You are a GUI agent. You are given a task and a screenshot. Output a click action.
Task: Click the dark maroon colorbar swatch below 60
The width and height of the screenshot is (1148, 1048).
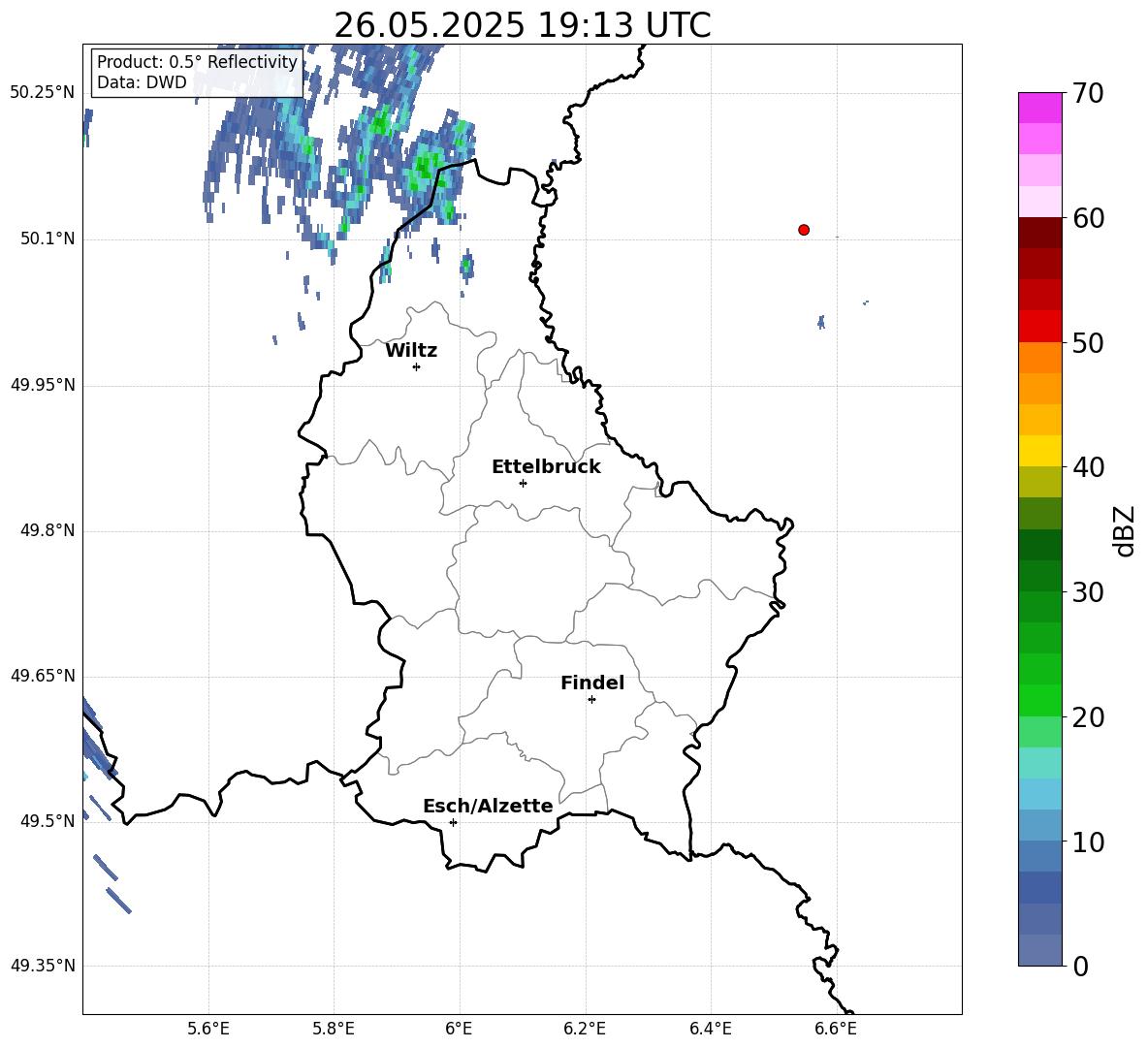pyautogui.click(x=1040, y=233)
